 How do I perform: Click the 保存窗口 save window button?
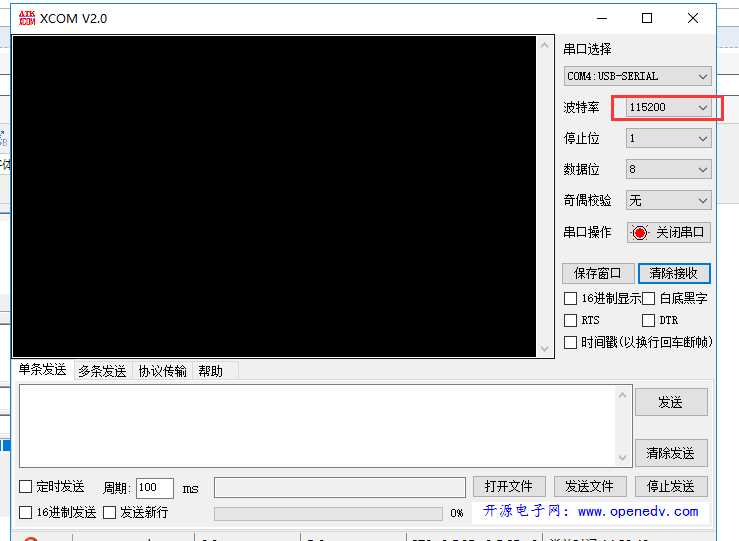pyautogui.click(x=598, y=273)
